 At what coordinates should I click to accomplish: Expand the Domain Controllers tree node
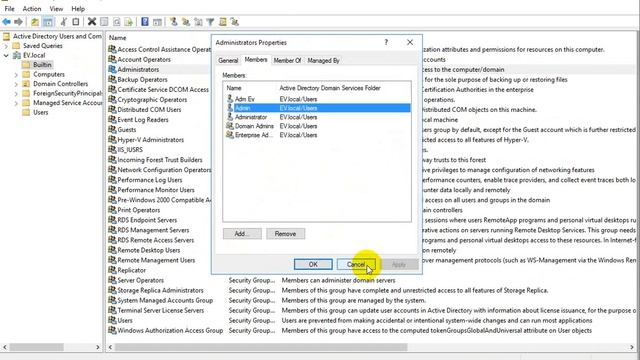(16, 84)
